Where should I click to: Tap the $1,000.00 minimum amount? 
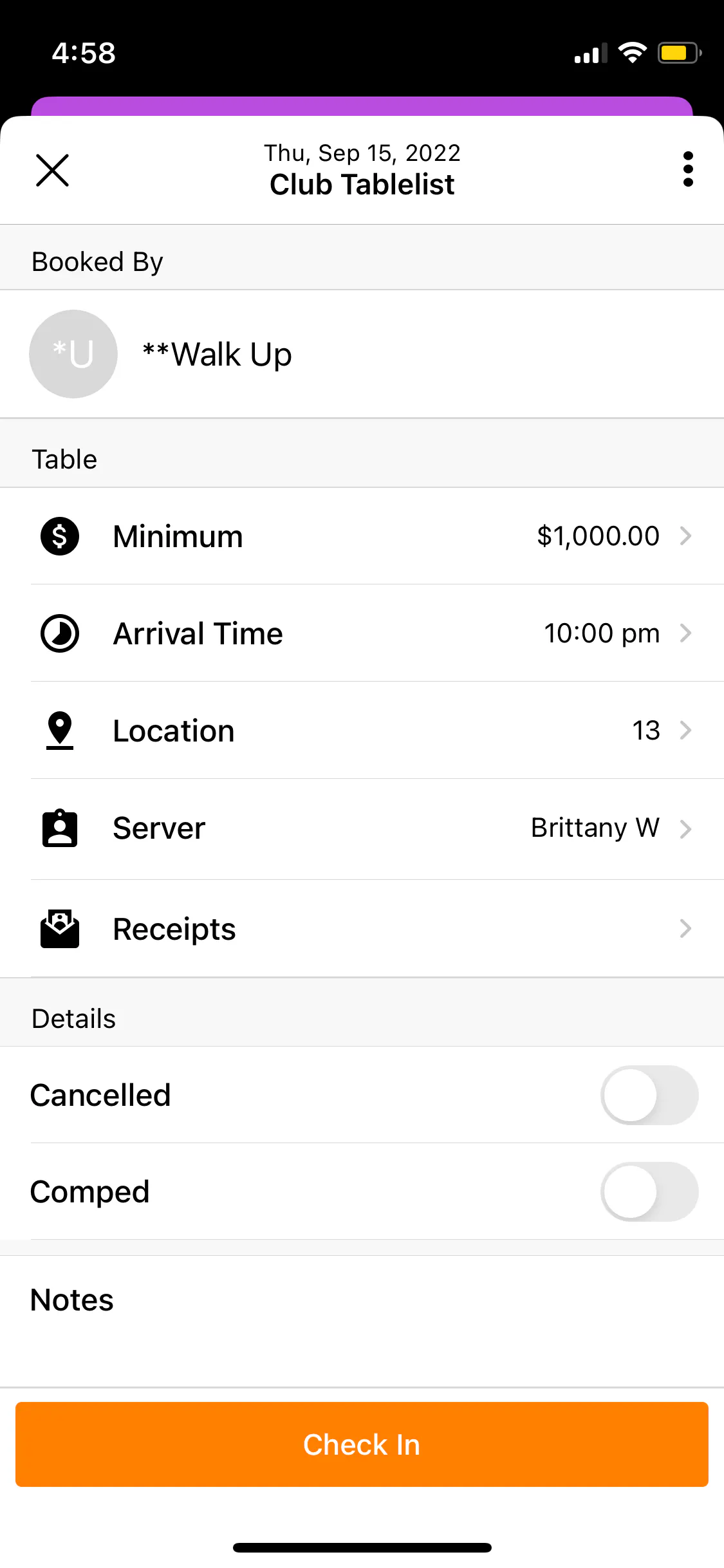click(x=598, y=536)
